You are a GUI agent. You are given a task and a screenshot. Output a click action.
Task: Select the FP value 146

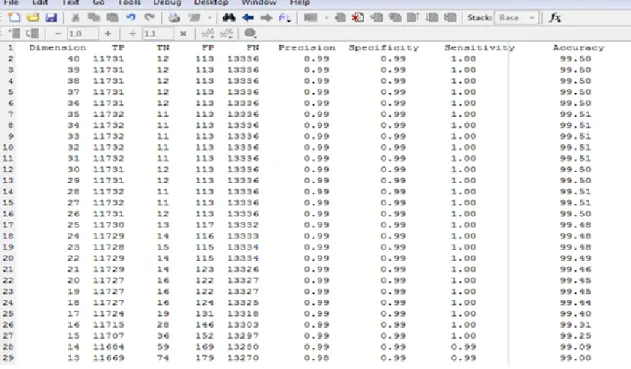tap(205, 325)
